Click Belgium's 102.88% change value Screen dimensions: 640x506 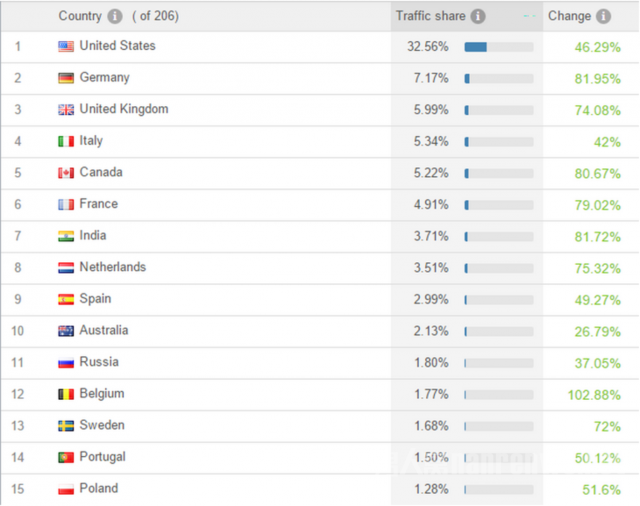coord(594,395)
